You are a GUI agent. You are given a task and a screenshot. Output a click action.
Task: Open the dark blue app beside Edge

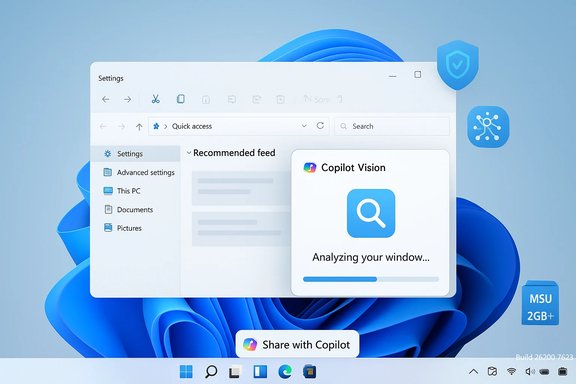[310, 372]
